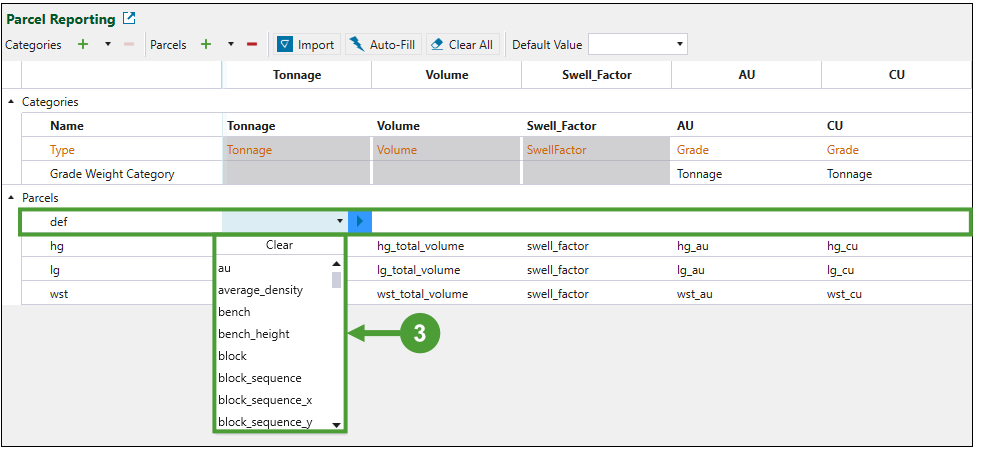Click Clear at top of dropdown list

point(279,245)
